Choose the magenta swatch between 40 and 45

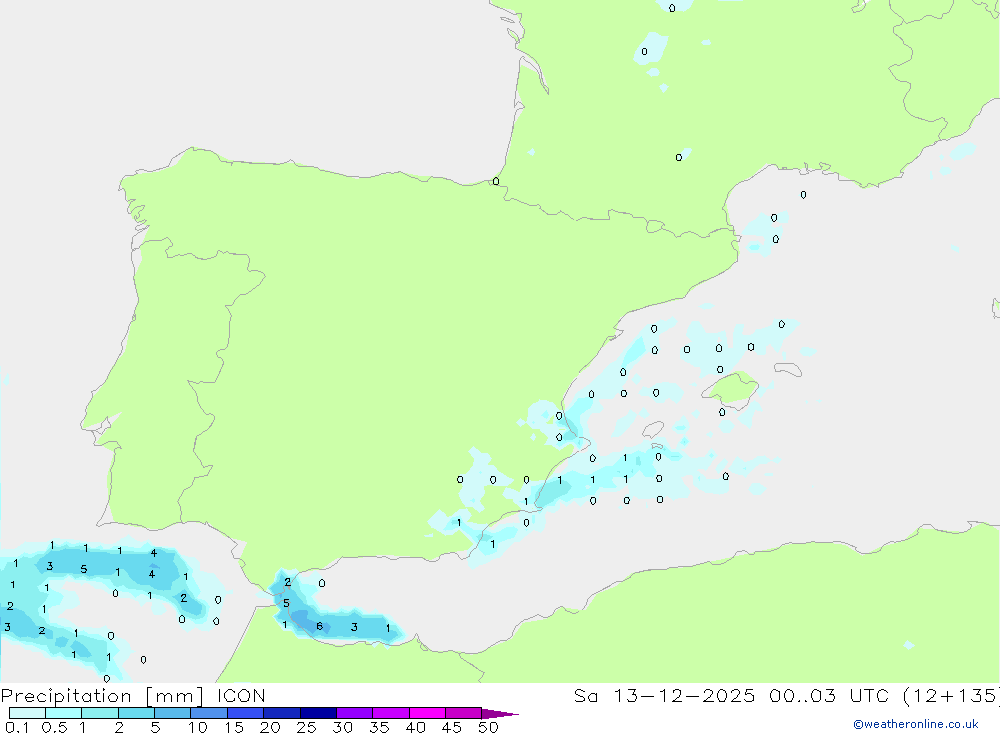point(427,713)
